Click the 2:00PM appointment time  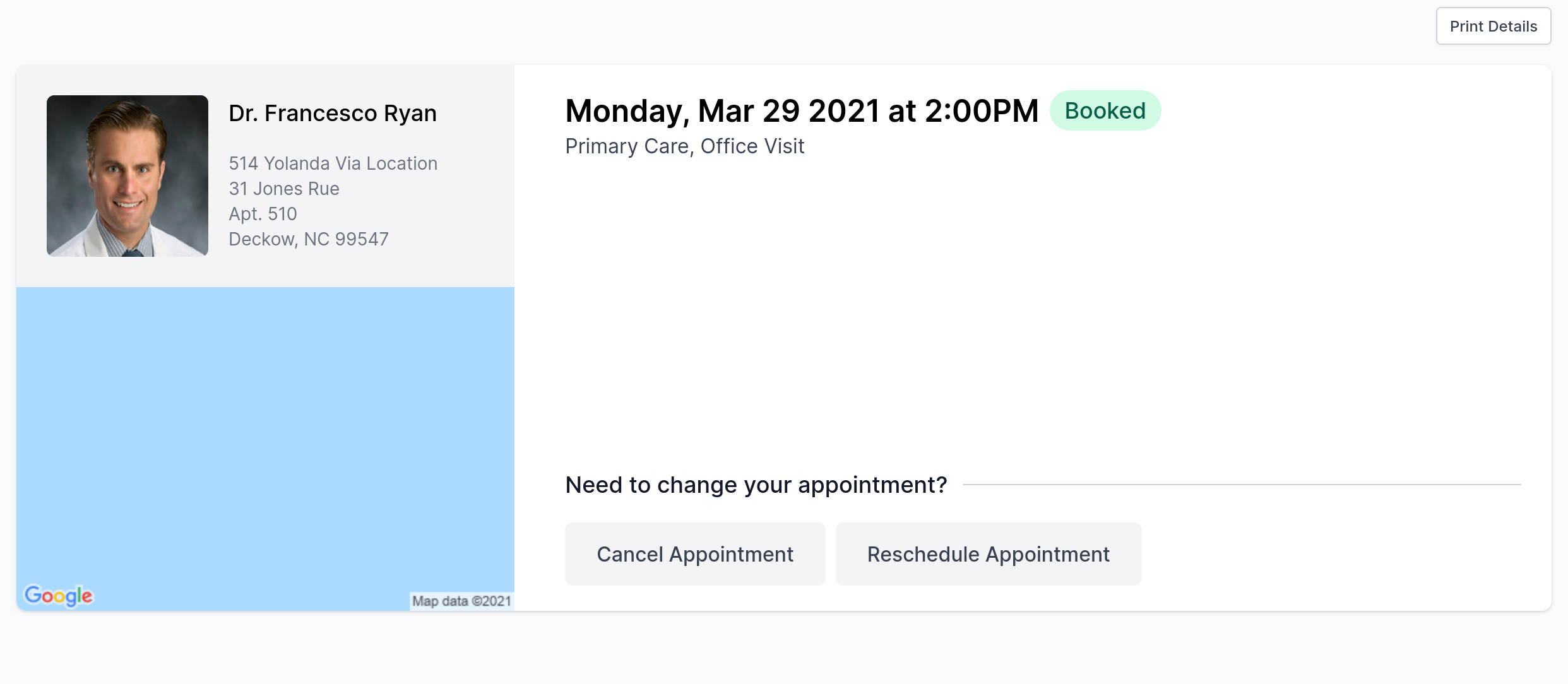point(982,111)
